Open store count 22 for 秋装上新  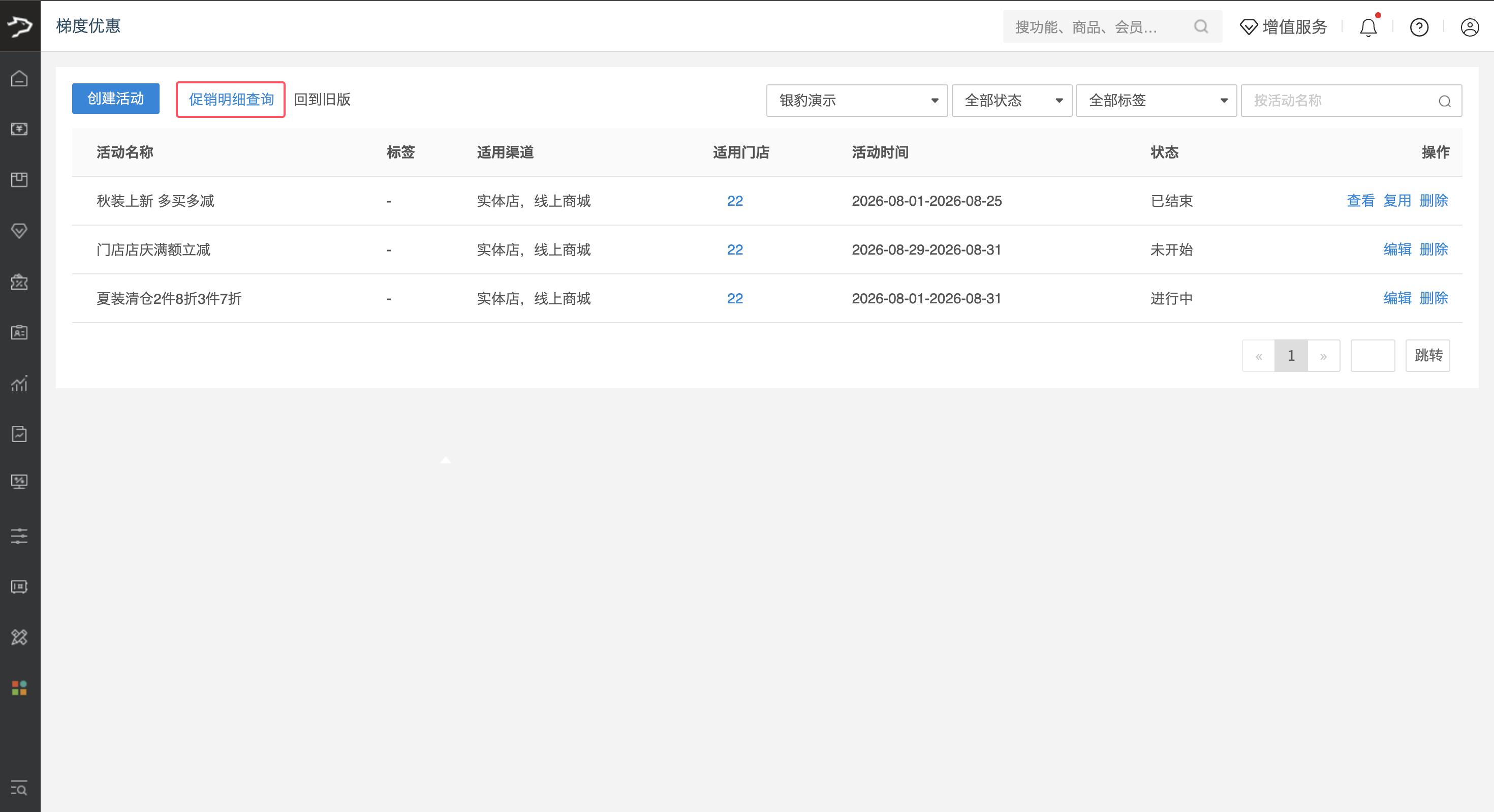[x=735, y=201]
